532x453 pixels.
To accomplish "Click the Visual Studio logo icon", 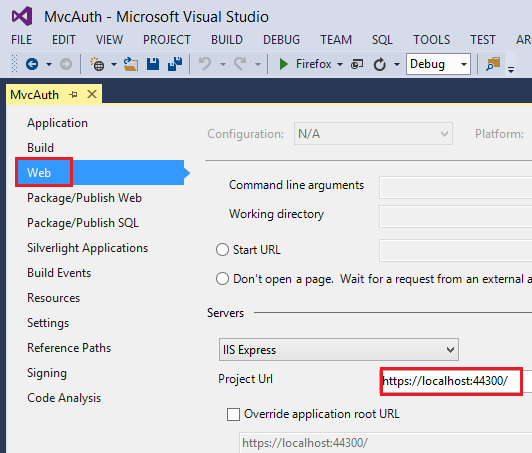I will (22, 16).
